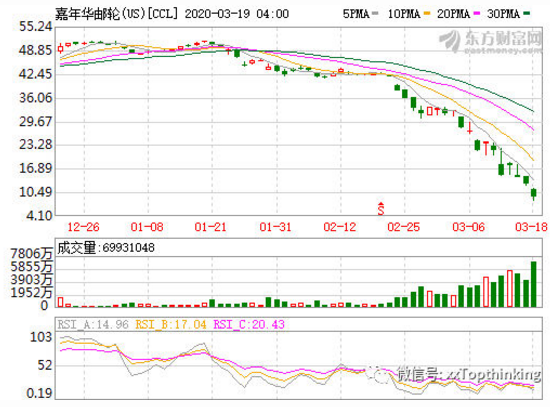Click the 01-31 date label
550x407 pixels.
click(x=275, y=227)
